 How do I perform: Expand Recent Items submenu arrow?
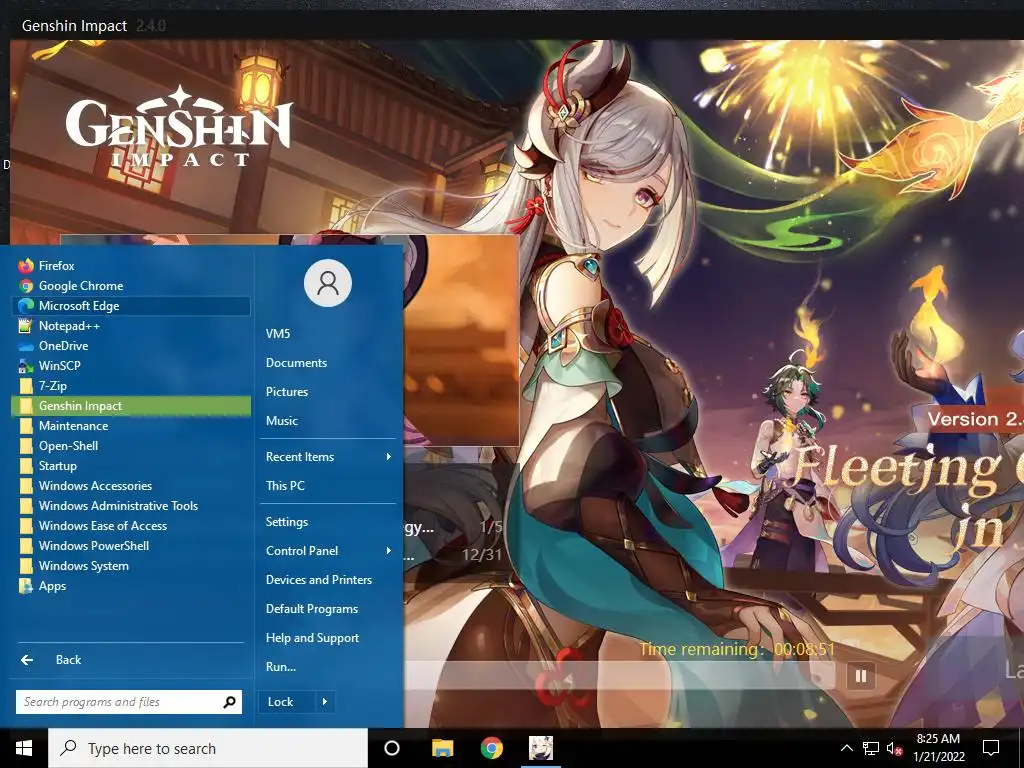click(x=389, y=456)
